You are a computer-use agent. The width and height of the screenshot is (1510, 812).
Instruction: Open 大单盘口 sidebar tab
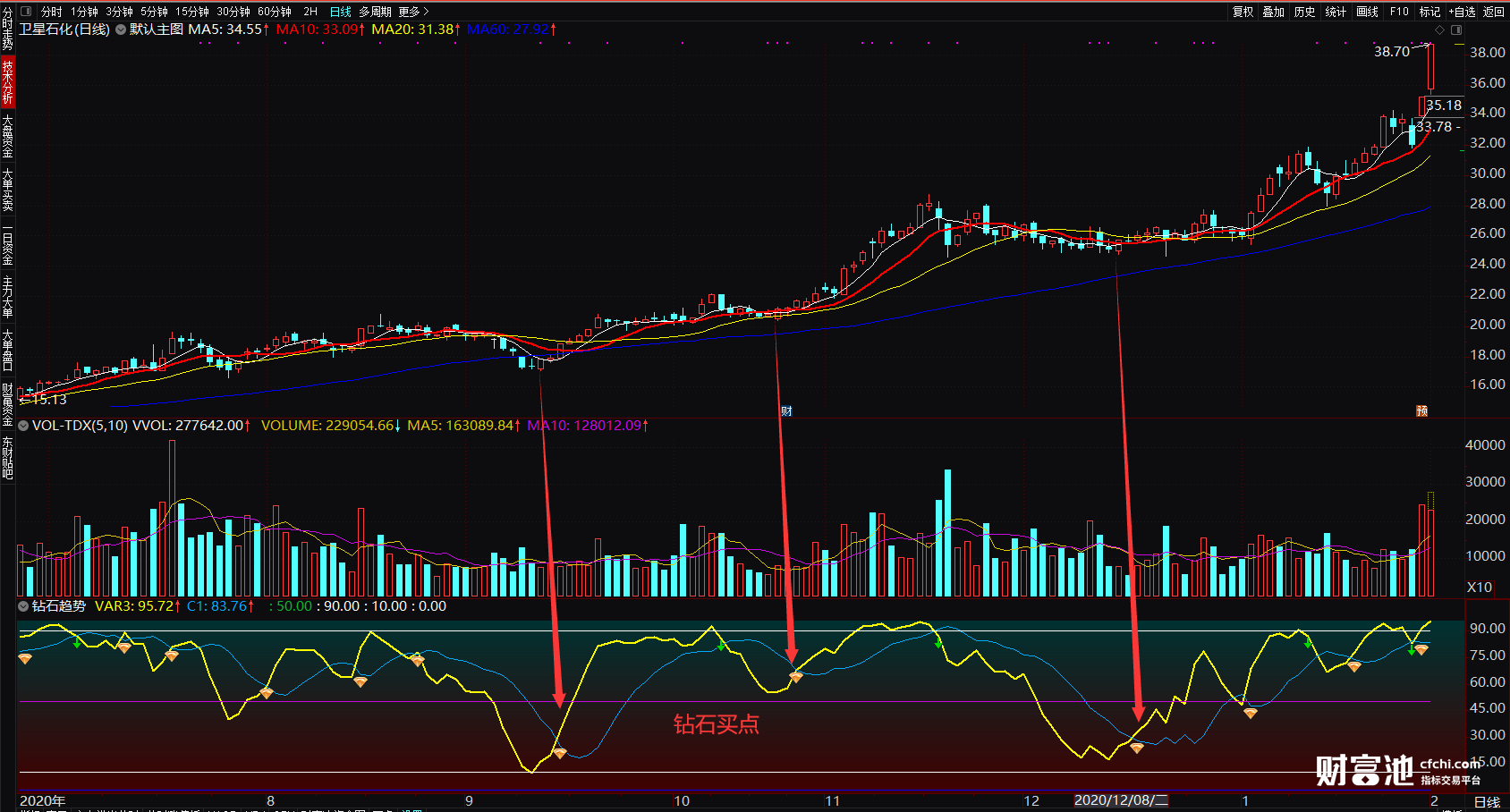coord(7,351)
